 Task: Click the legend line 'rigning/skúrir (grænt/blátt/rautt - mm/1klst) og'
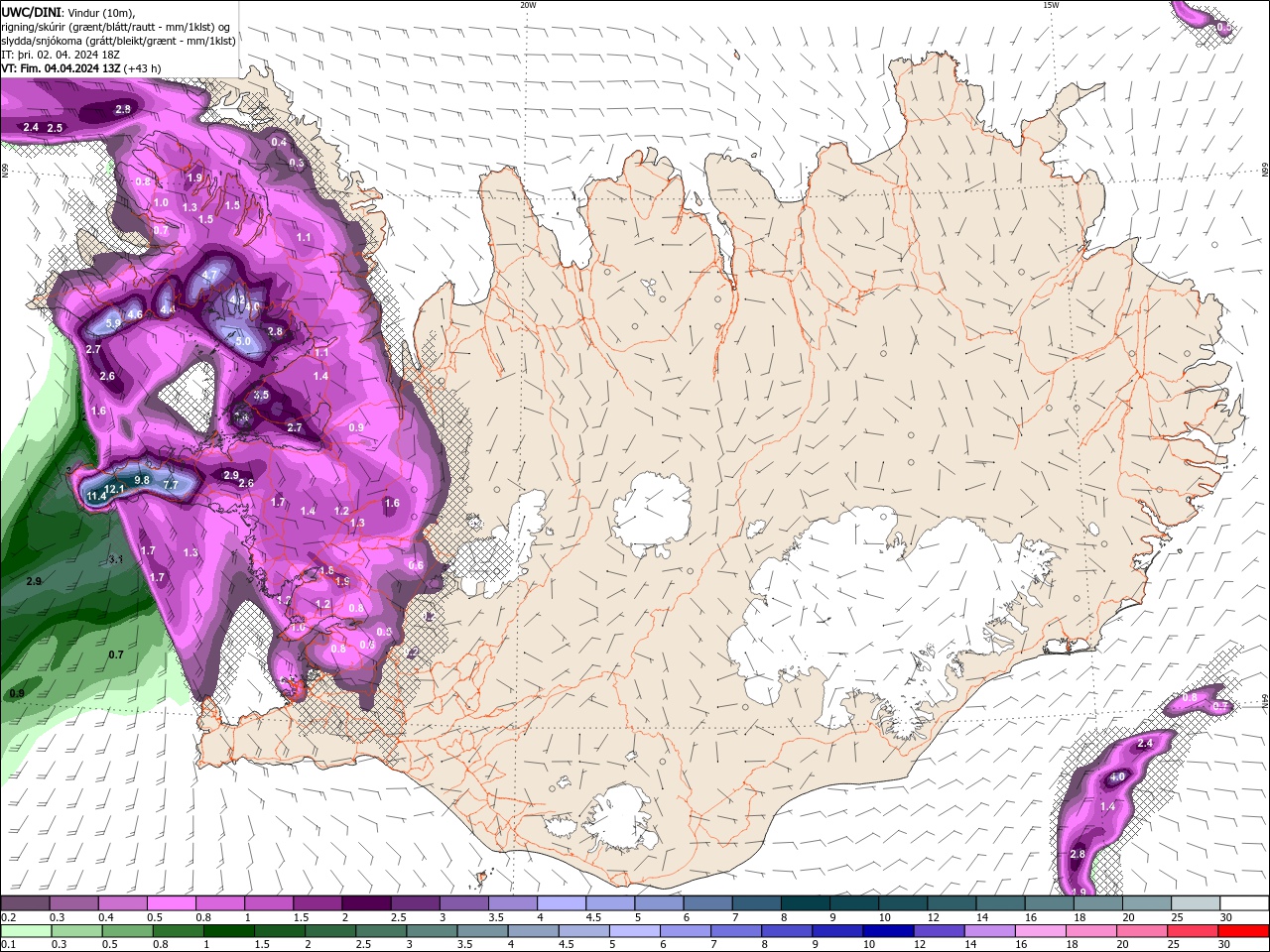(x=117, y=26)
